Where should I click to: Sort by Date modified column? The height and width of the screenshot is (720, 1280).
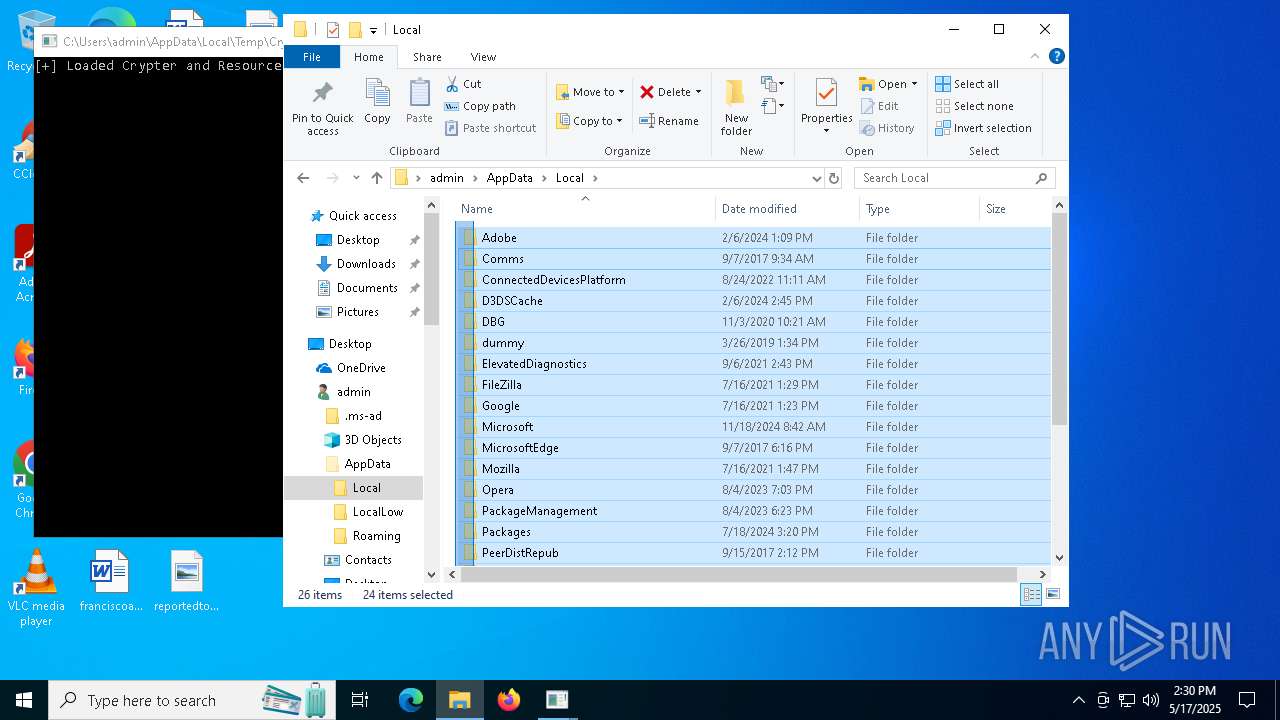click(x=787, y=209)
